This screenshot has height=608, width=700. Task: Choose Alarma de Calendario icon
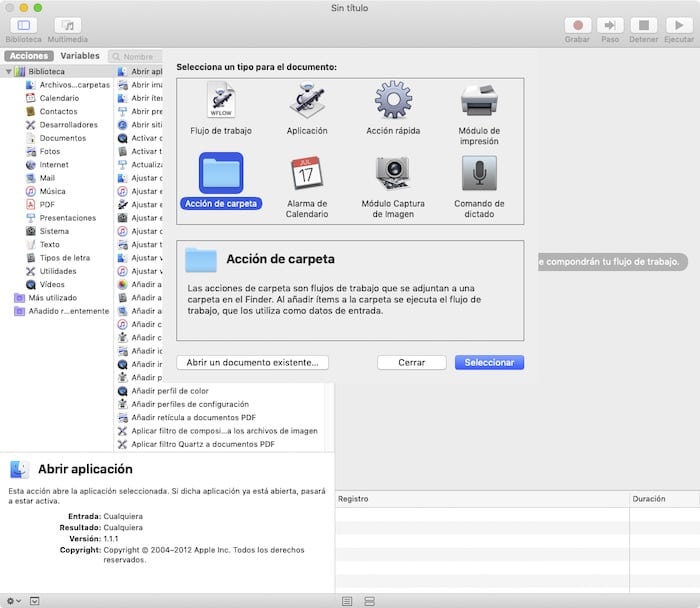coord(307,173)
